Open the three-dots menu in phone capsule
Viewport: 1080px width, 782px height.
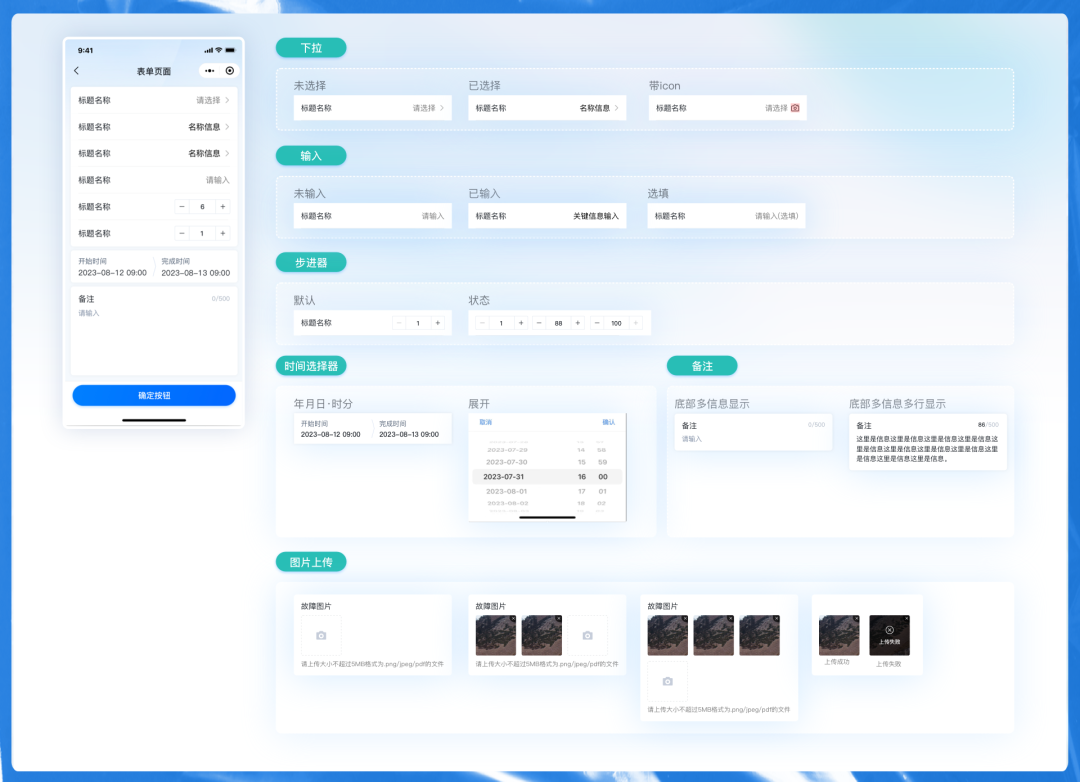point(209,70)
